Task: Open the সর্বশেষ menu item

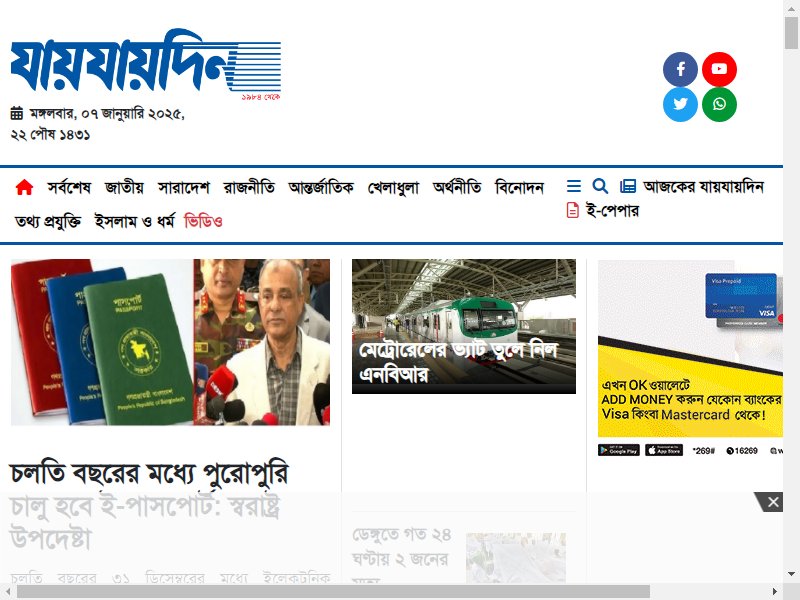Action: [x=69, y=187]
